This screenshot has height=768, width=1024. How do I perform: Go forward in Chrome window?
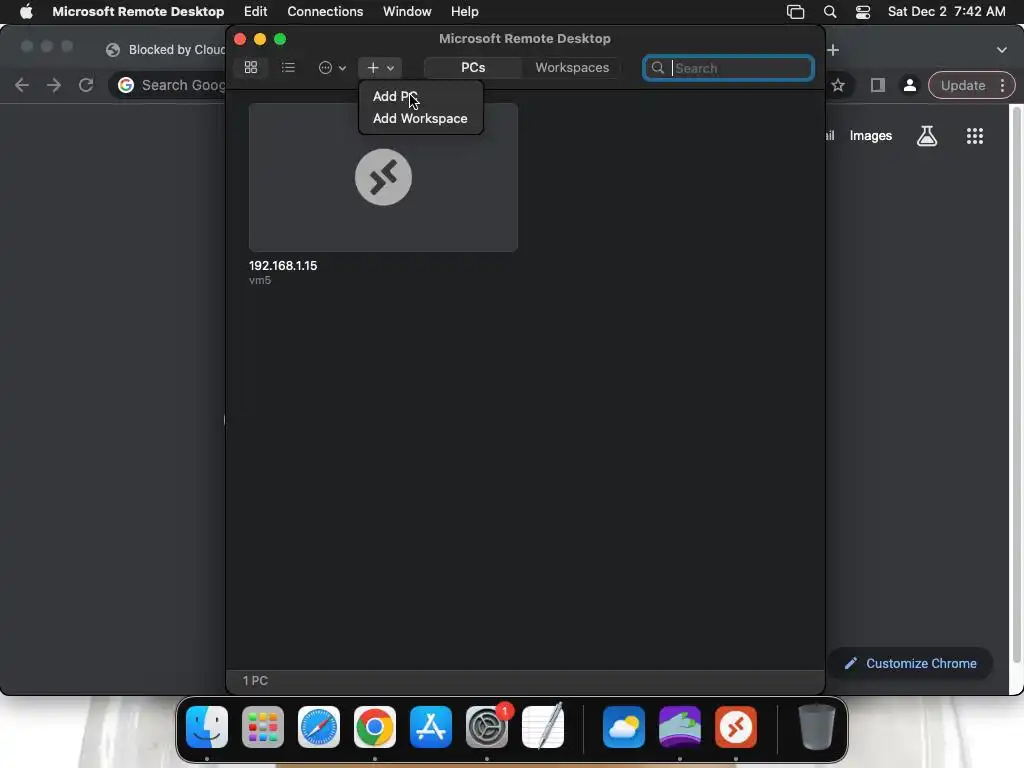point(54,85)
